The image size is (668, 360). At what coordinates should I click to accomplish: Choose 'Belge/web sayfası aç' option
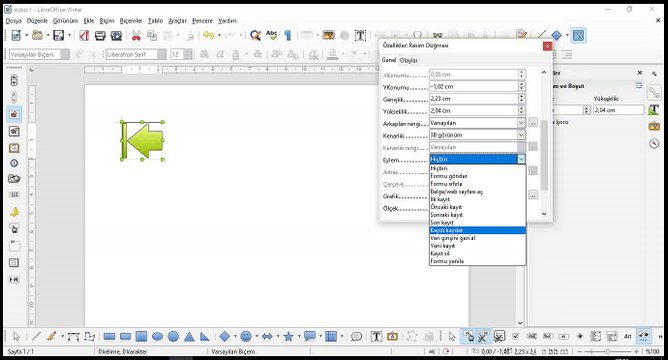pyautogui.click(x=477, y=192)
